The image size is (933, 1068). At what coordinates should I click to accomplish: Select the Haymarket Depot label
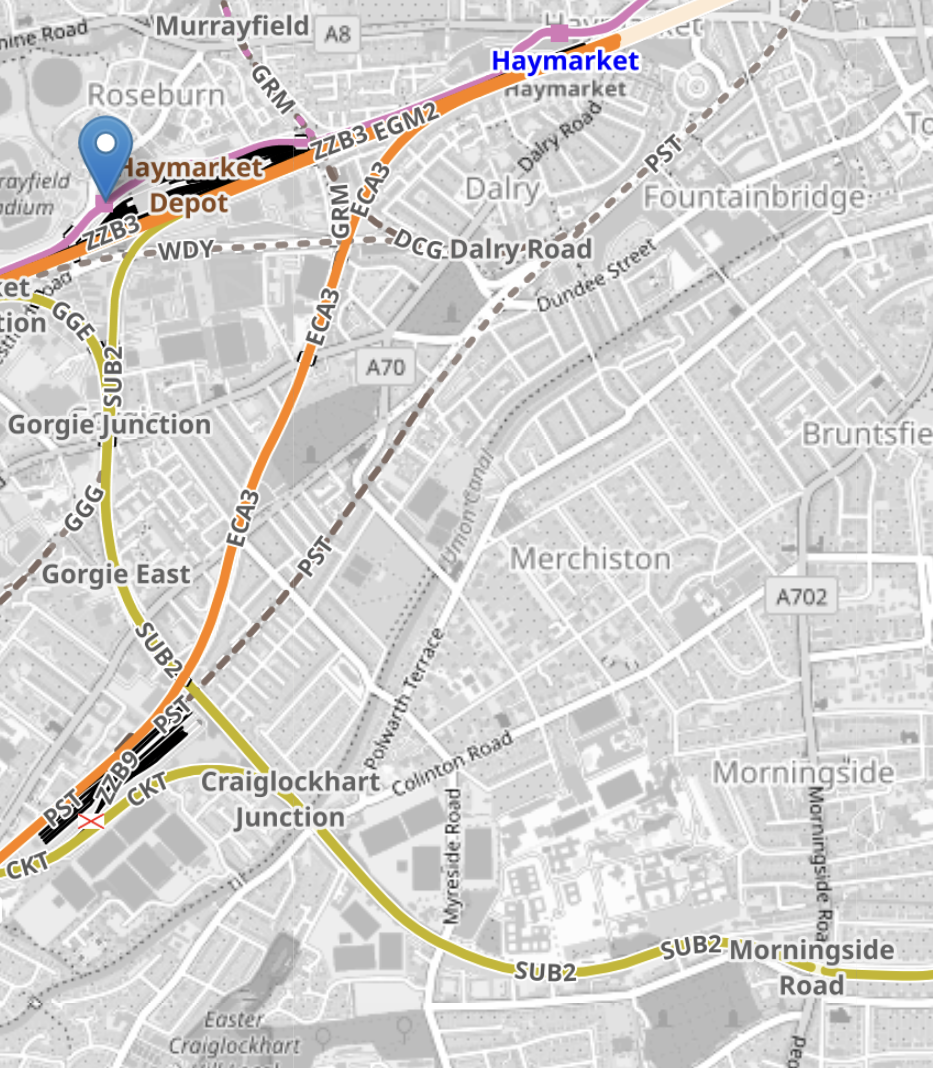[x=190, y=185]
